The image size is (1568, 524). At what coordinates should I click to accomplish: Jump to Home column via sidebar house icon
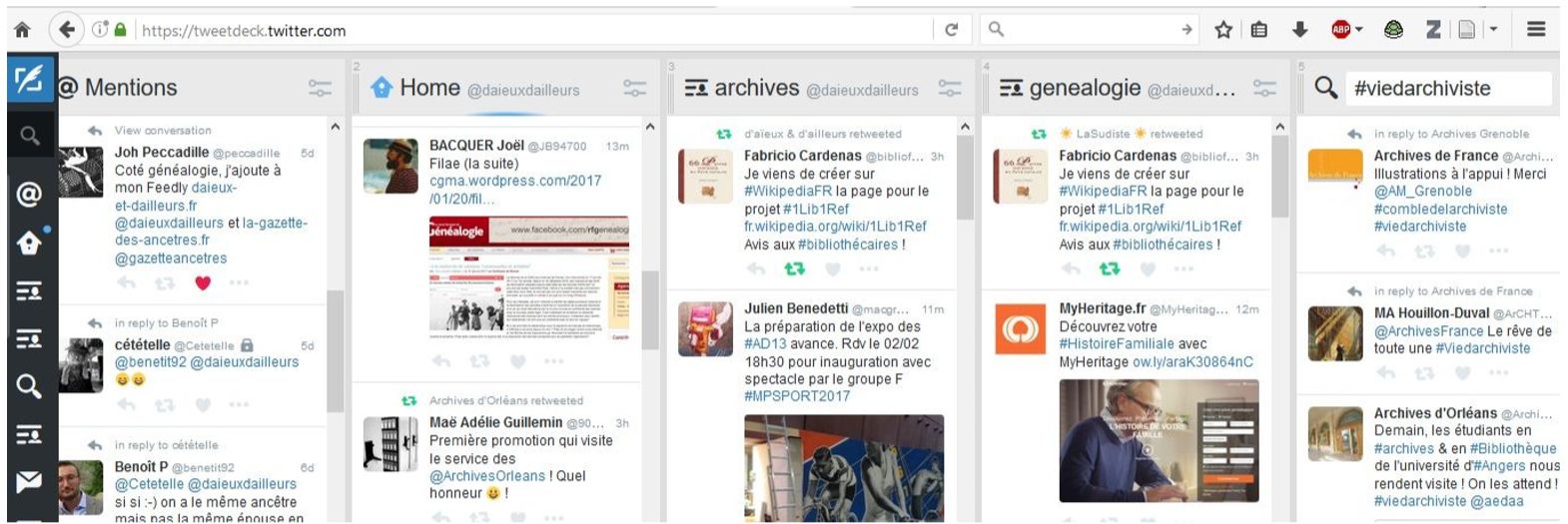(x=29, y=243)
